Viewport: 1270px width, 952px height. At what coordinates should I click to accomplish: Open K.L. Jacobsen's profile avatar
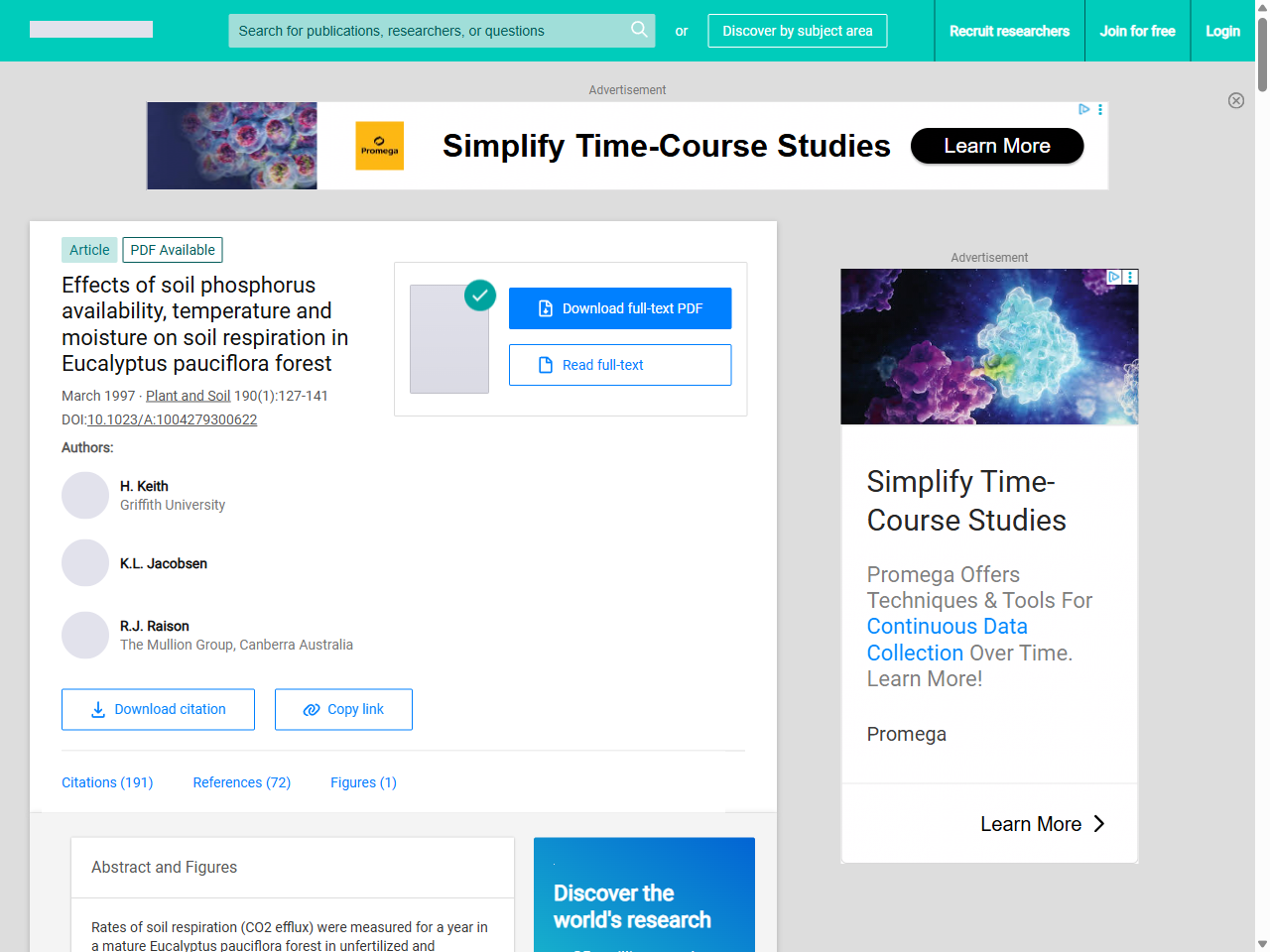point(85,563)
